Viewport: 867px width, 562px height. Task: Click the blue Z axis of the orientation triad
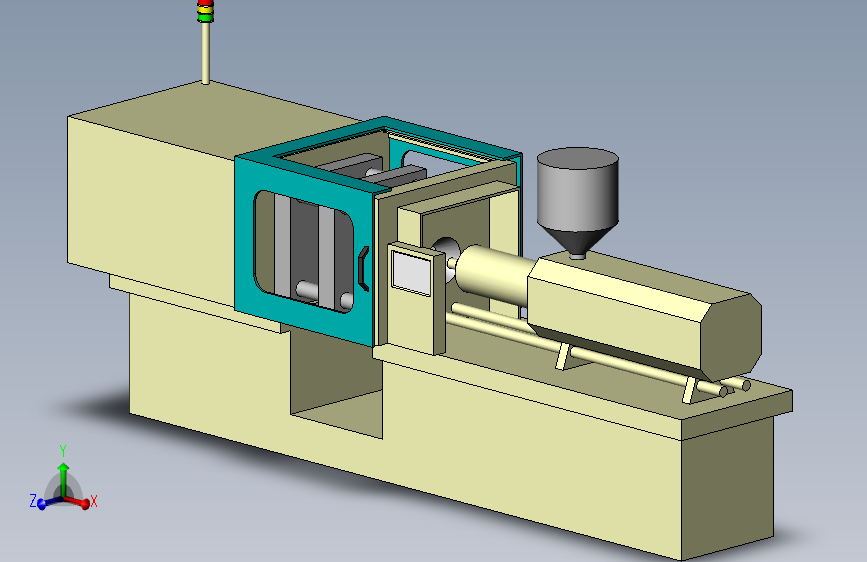pos(49,502)
